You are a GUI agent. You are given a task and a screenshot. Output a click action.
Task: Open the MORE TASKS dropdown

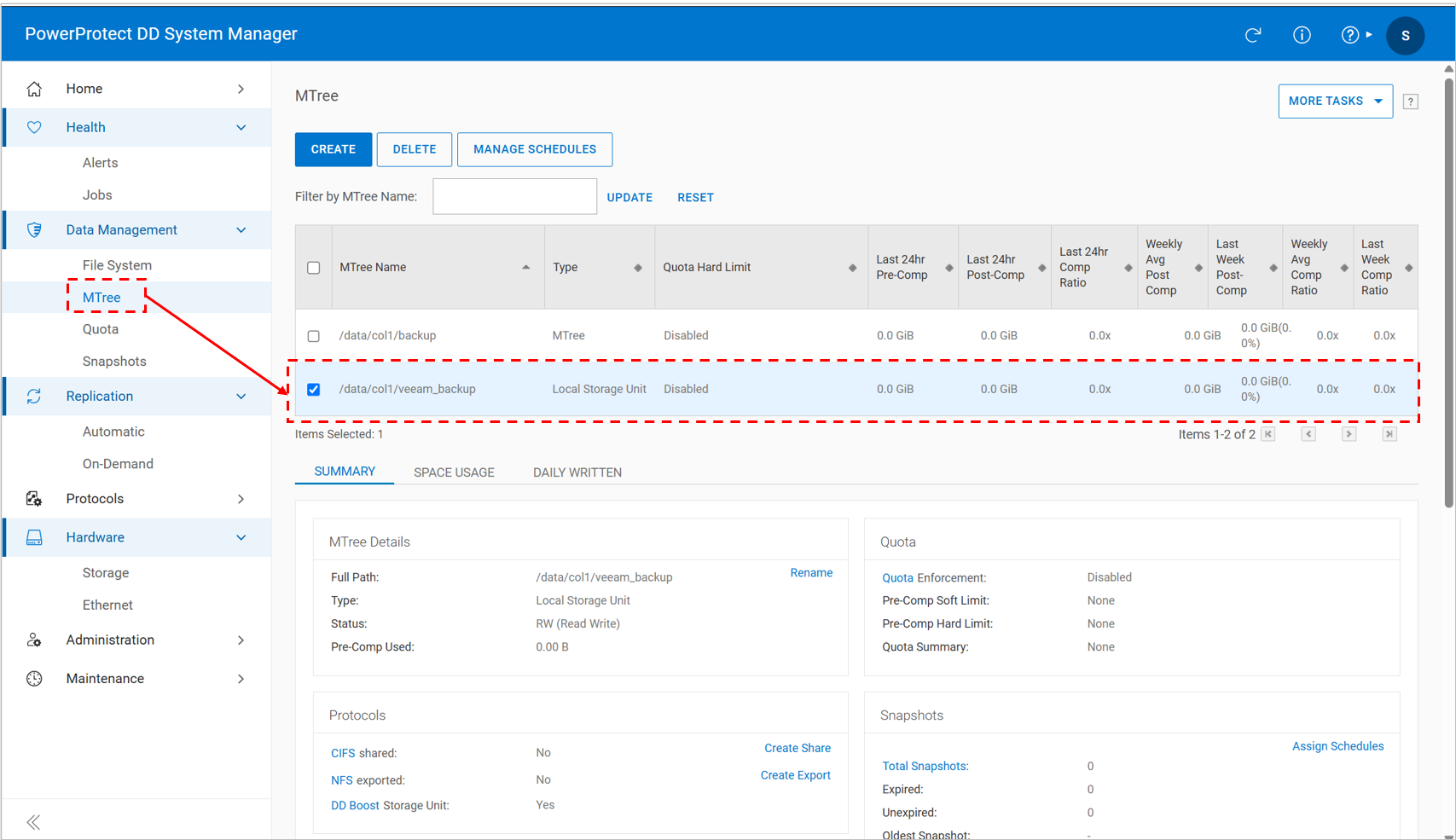point(1335,101)
